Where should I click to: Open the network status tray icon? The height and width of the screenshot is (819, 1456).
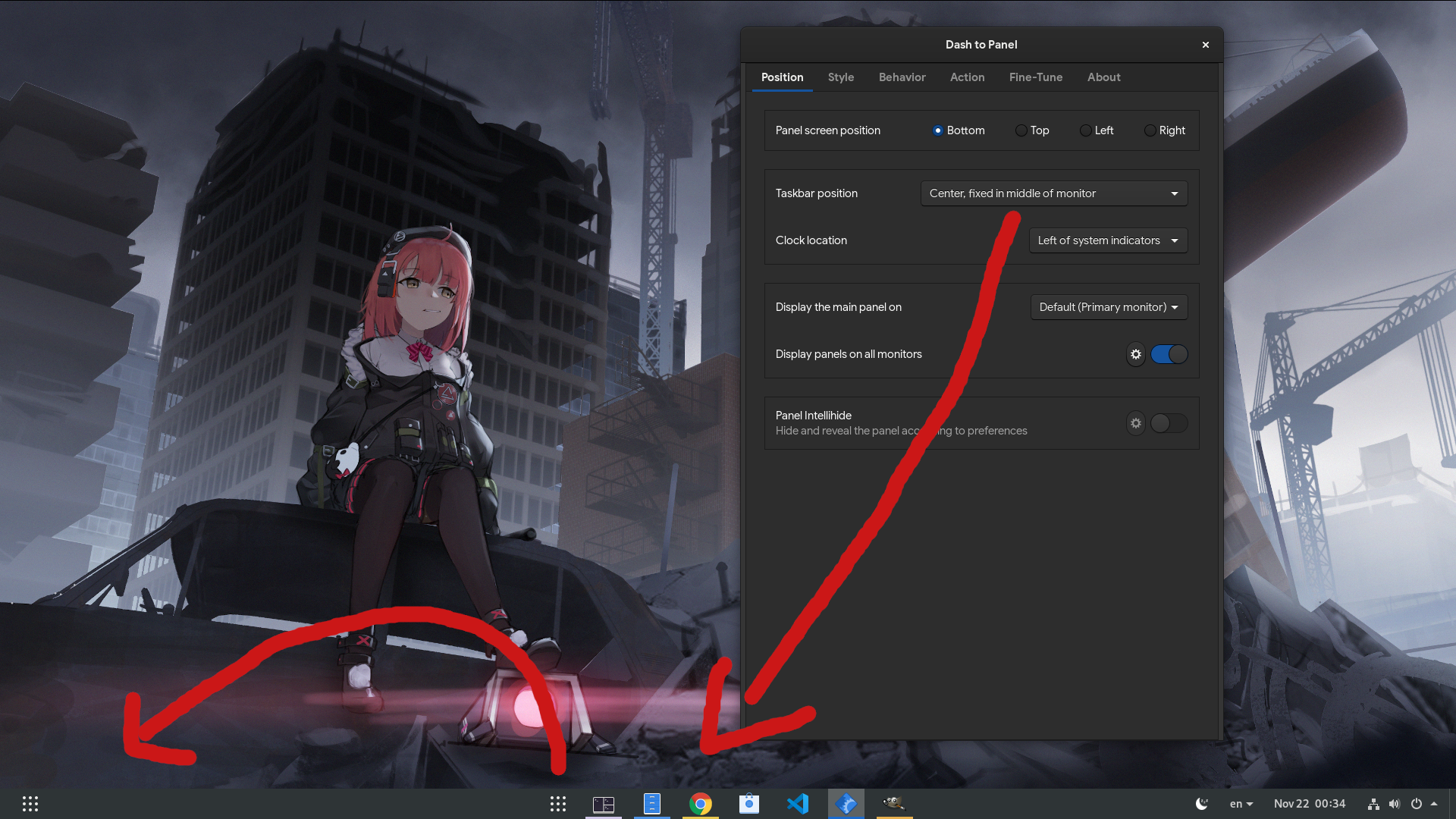point(1373,804)
